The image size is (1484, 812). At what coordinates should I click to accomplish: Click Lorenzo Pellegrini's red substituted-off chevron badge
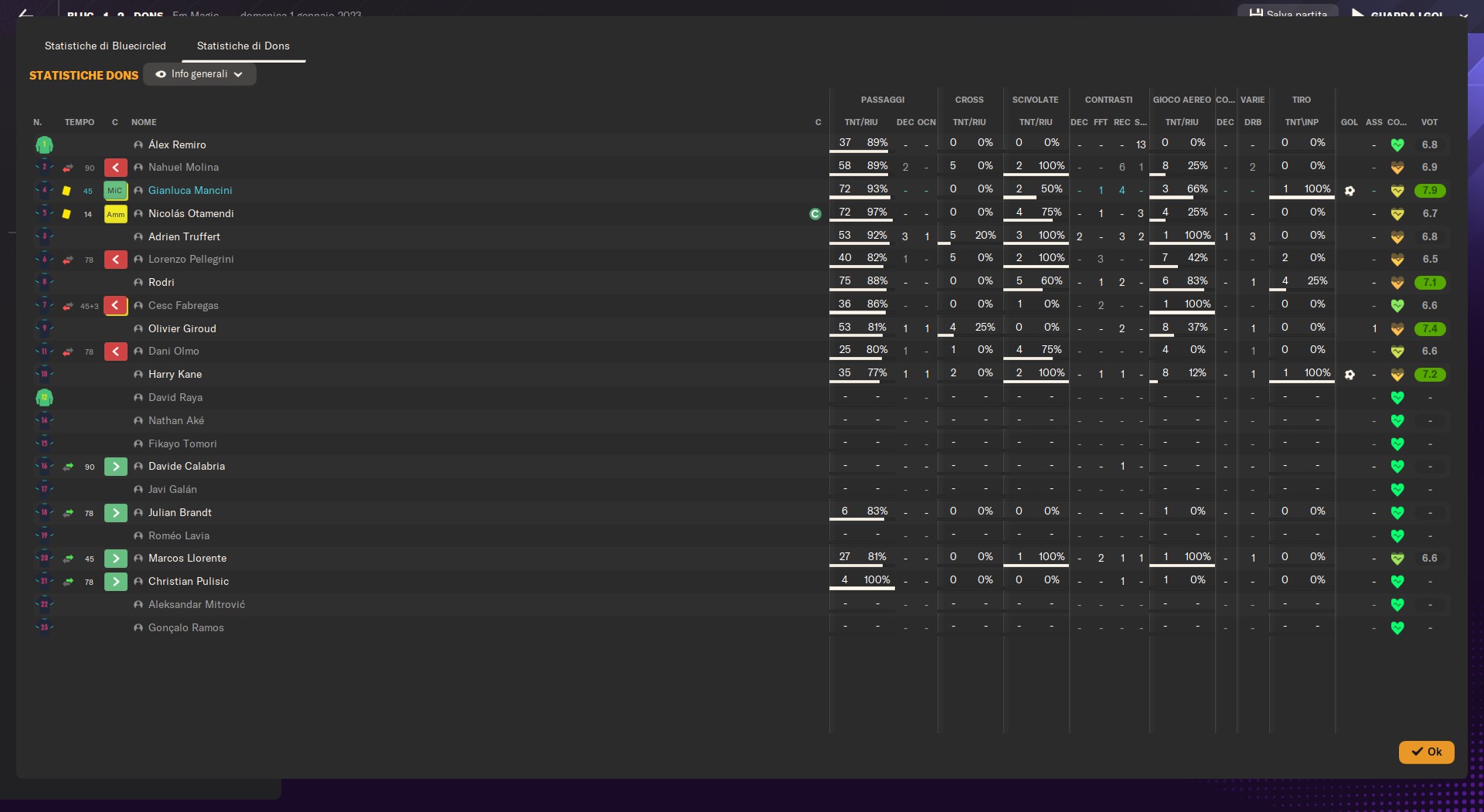[x=115, y=260]
